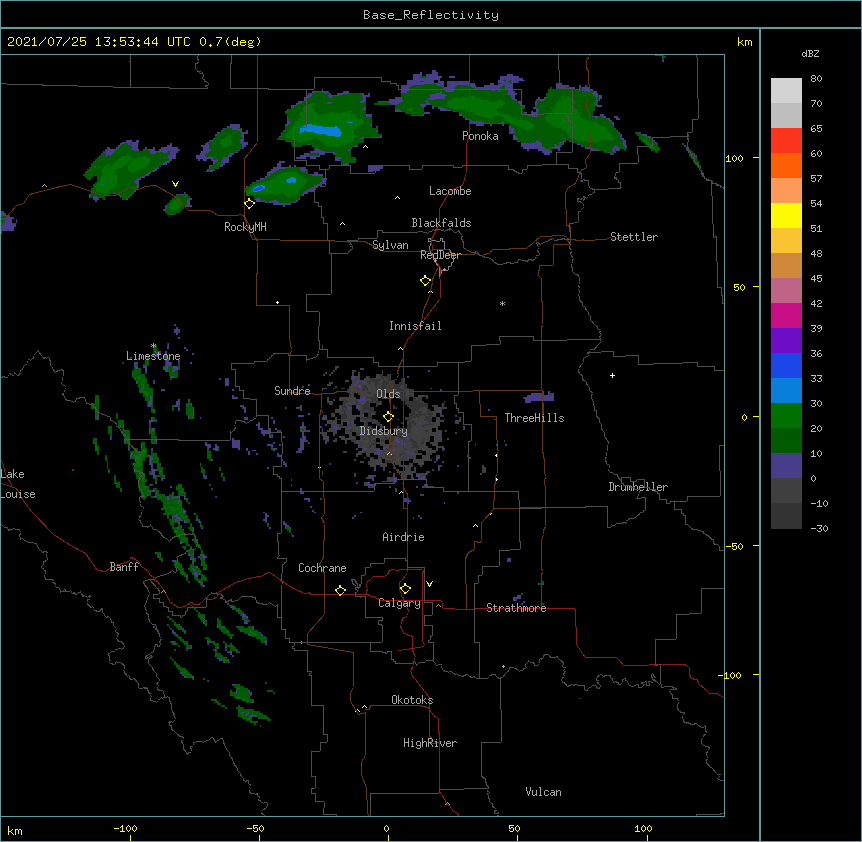Select the Didsbury city label
This screenshot has height=842, width=862.
tap(384, 431)
